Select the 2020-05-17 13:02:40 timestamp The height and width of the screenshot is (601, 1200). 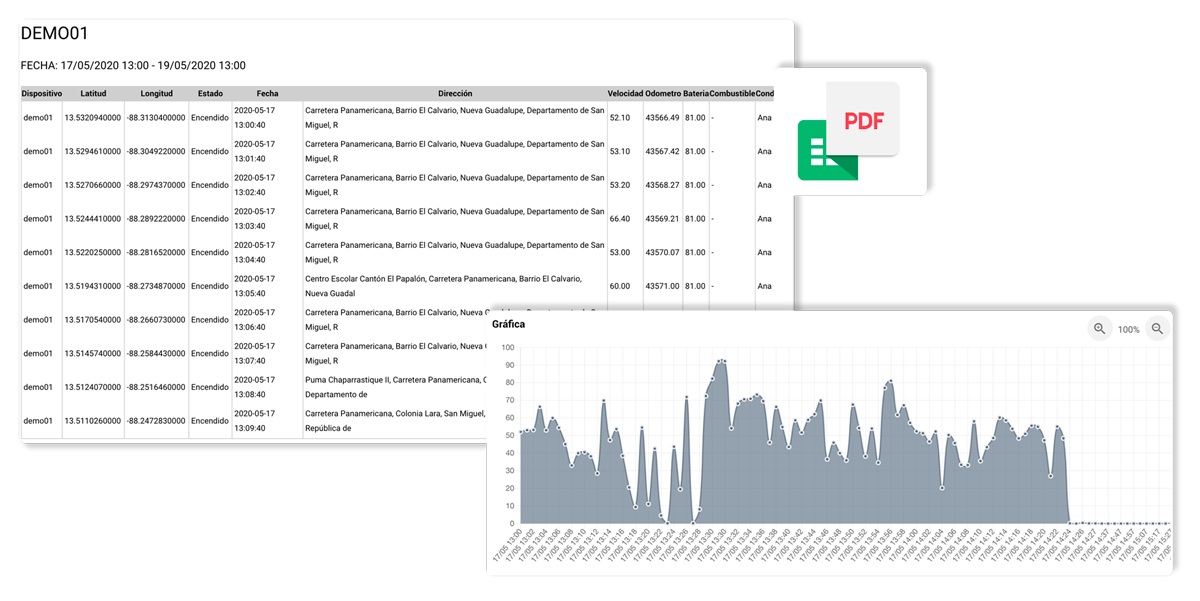(x=254, y=185)
